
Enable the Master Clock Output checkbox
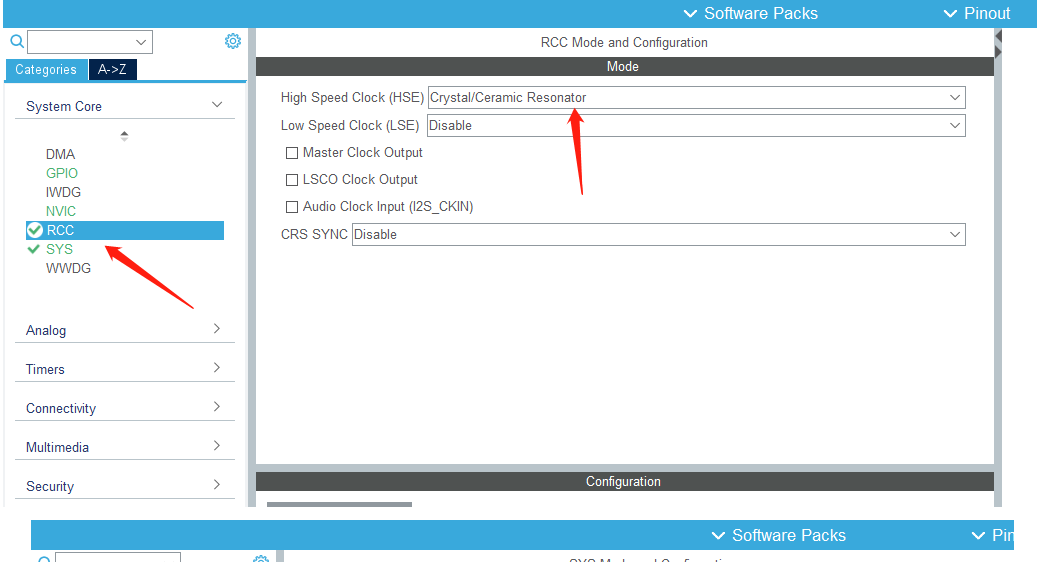[x=292, y=153]
